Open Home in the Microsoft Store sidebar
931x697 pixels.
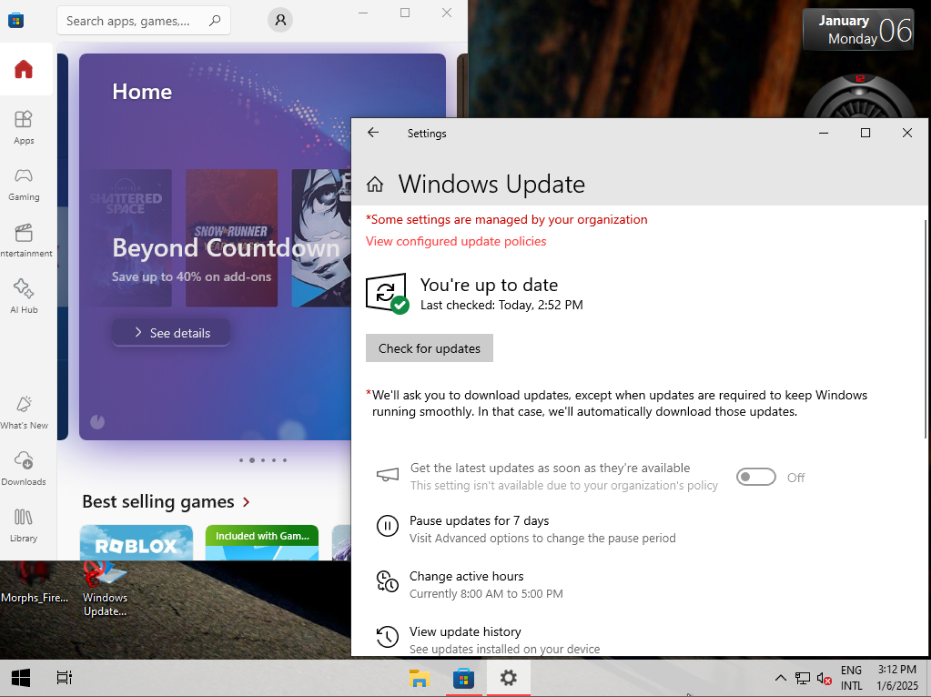click(x=24, y=69)
